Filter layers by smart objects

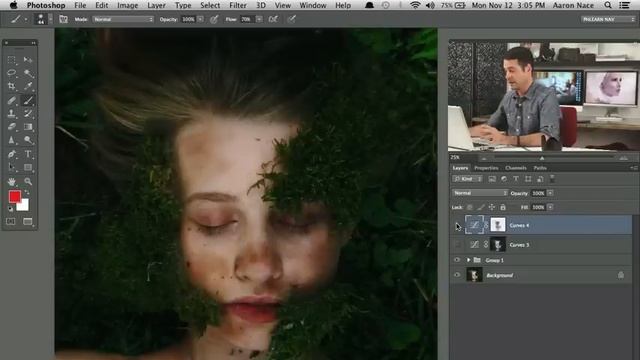540,179
